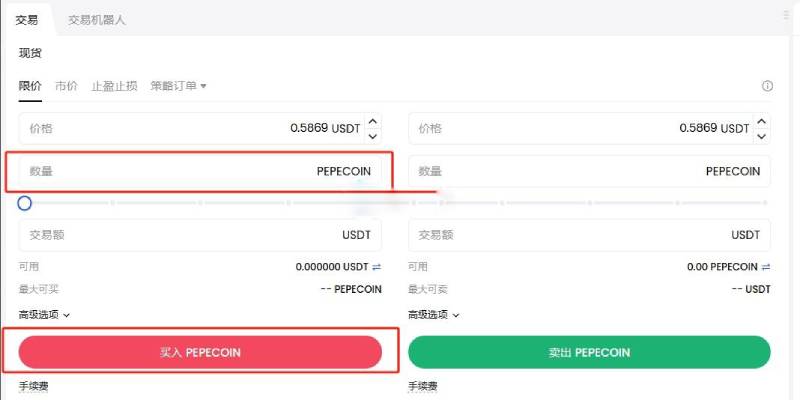800x400 pixels.
Task: Click the info icon beside order types
Action: 768,86
